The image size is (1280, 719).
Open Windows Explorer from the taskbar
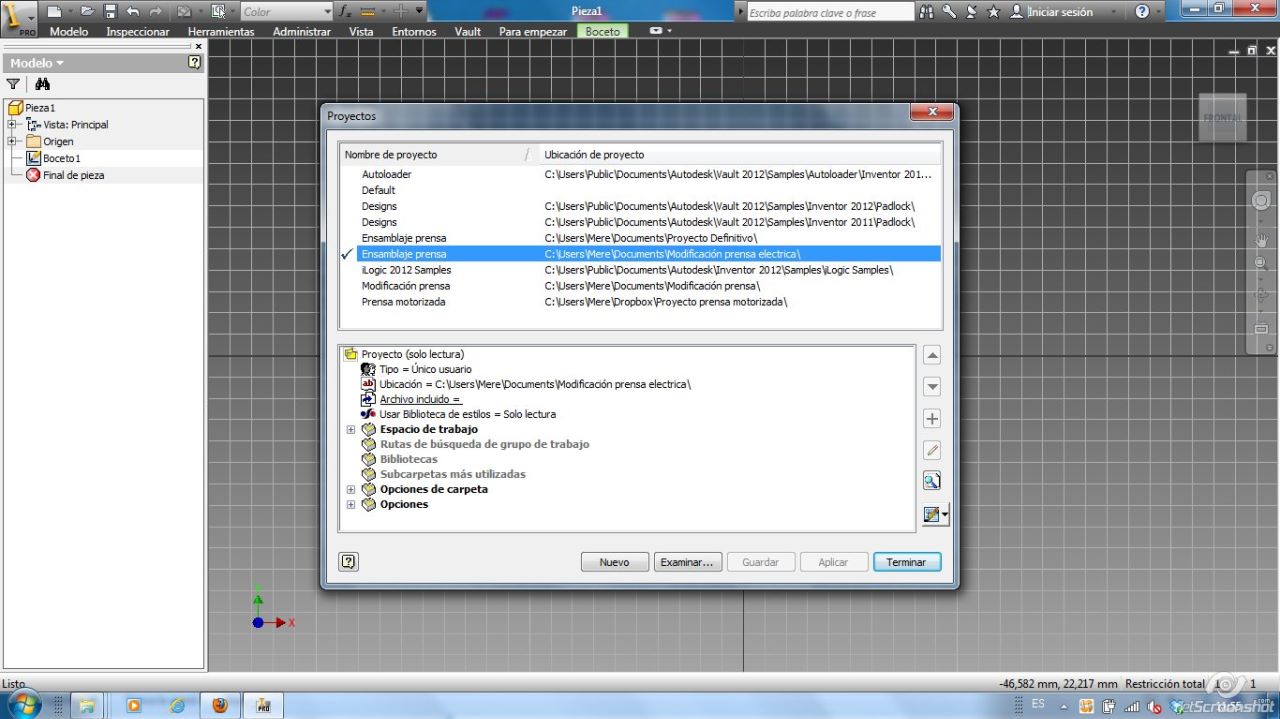point(86,705)
